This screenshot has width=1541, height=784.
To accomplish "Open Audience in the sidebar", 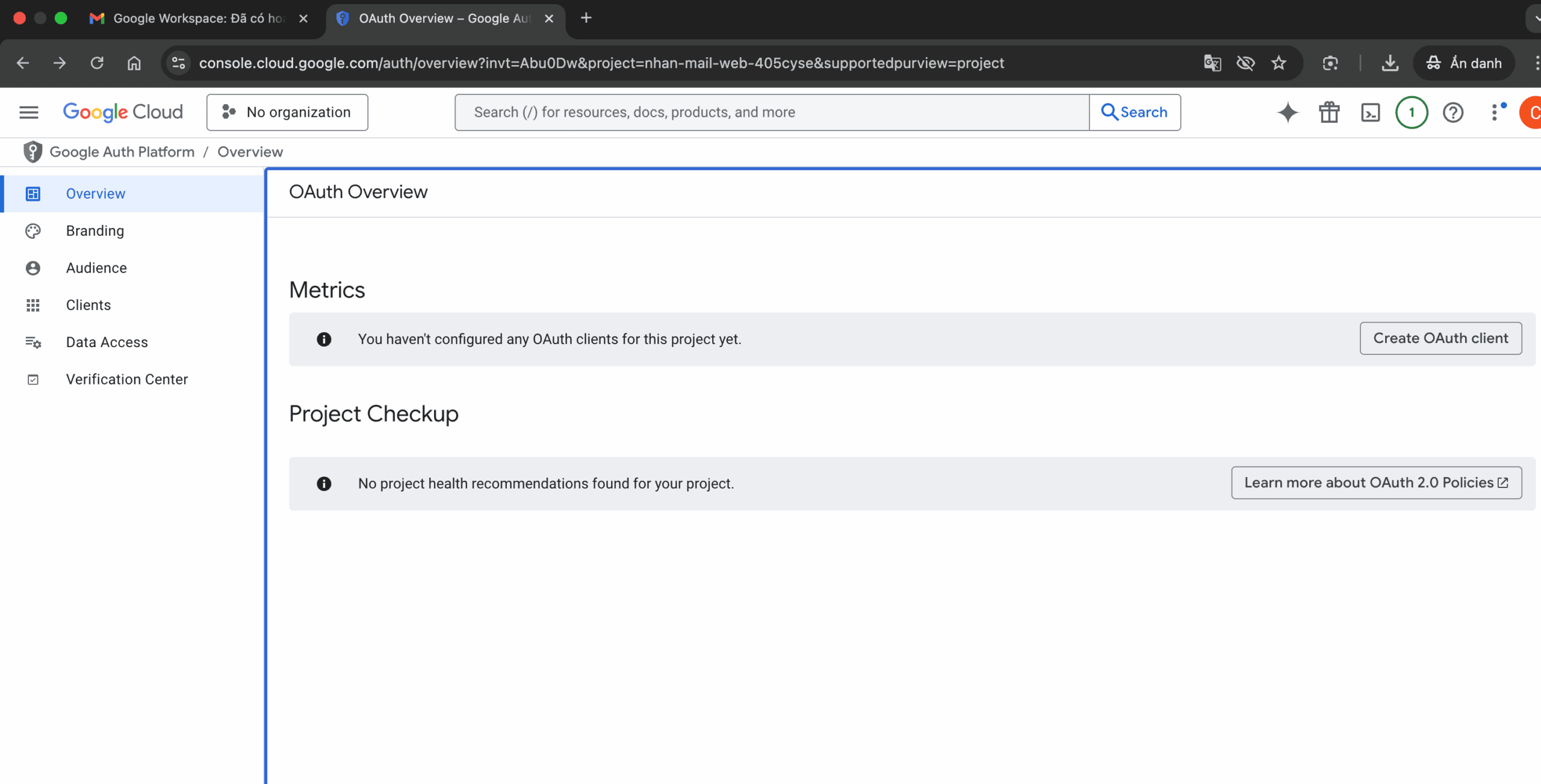I will click(x=132, y=268).
